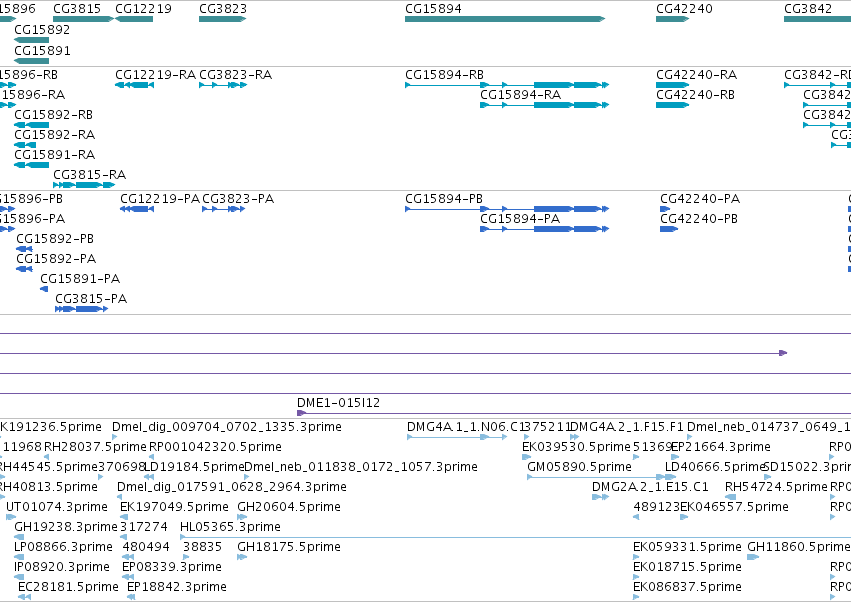Select the CG15892 gene label
This screenshot has height=602, width=851.
coord(42,29)
